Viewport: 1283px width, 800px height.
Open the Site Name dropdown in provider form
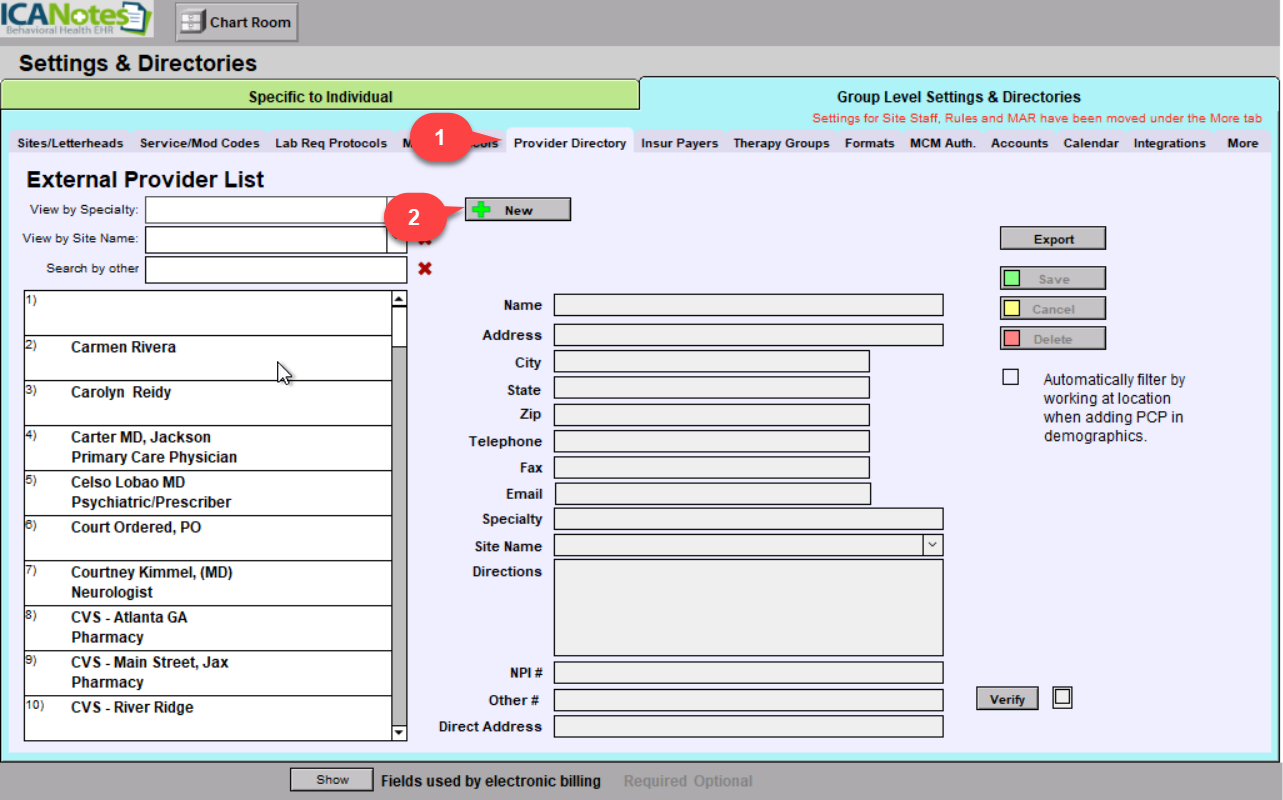point(932,545)
